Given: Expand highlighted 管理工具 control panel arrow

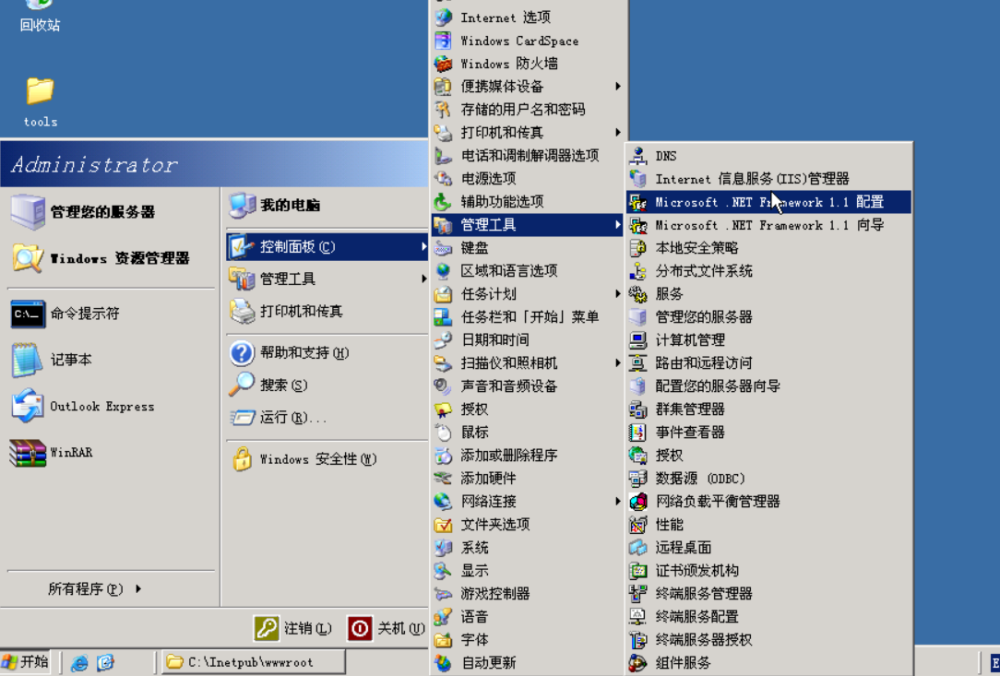Looking at the screenshot, I should (x=617, y=224).
